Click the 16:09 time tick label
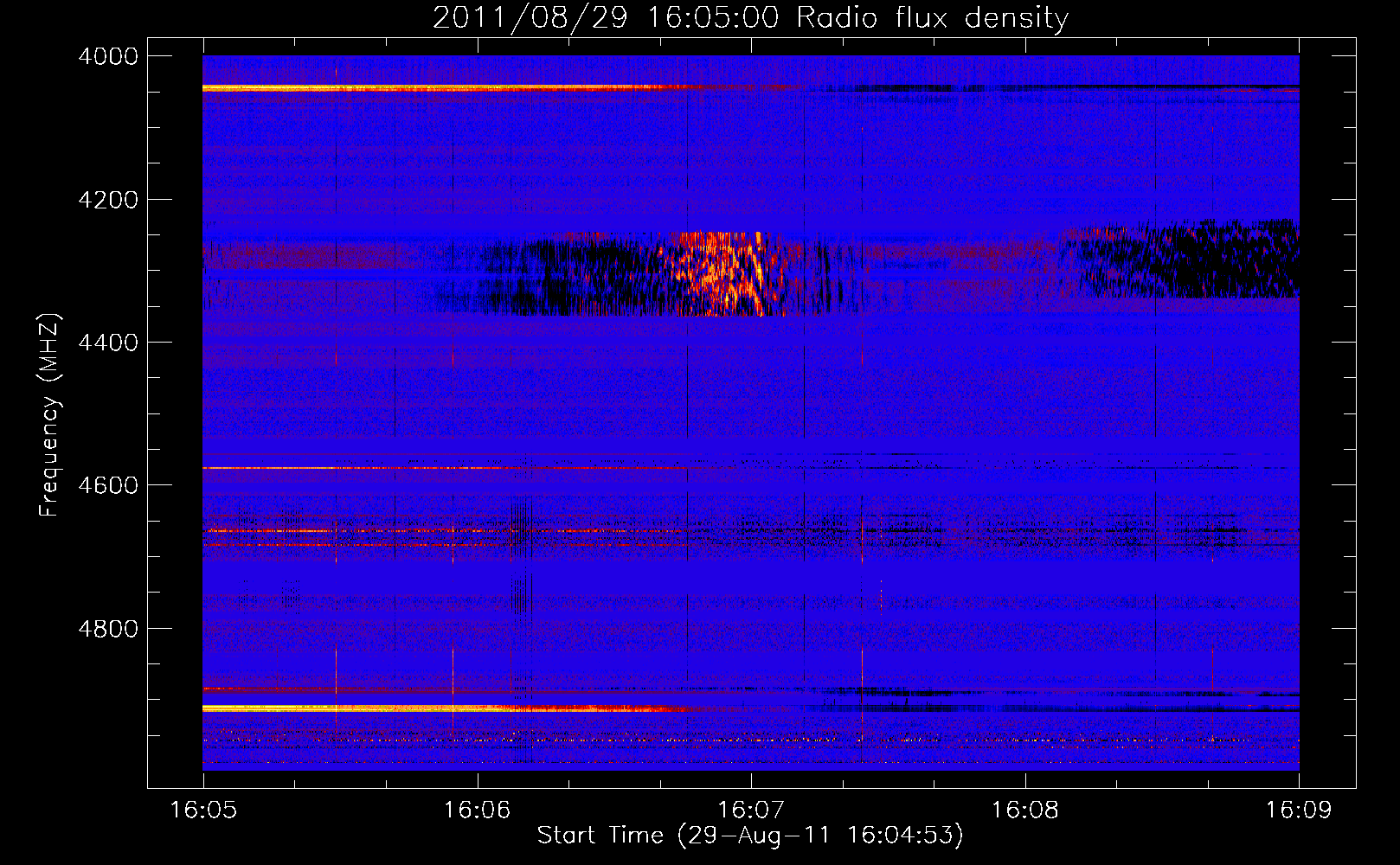Viewport: 1400px width, 865px height. click(1299, 811)
